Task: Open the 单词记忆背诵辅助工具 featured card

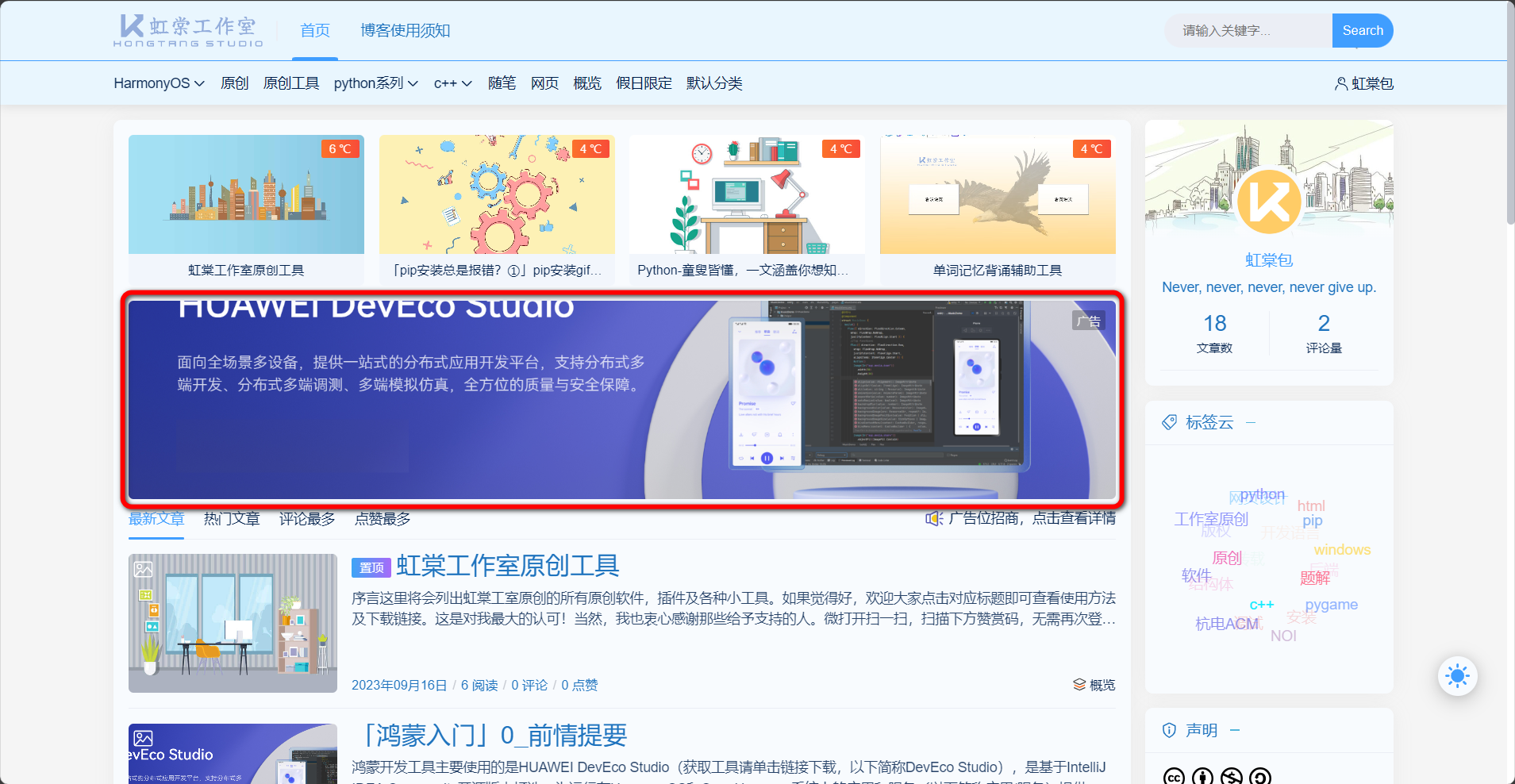Action: [998, 209]
